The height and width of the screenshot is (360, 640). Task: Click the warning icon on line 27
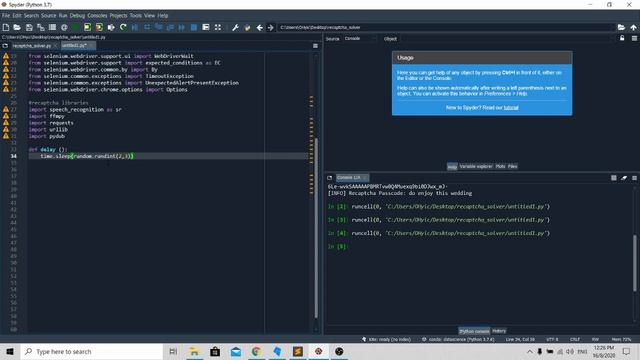point(6,109)
